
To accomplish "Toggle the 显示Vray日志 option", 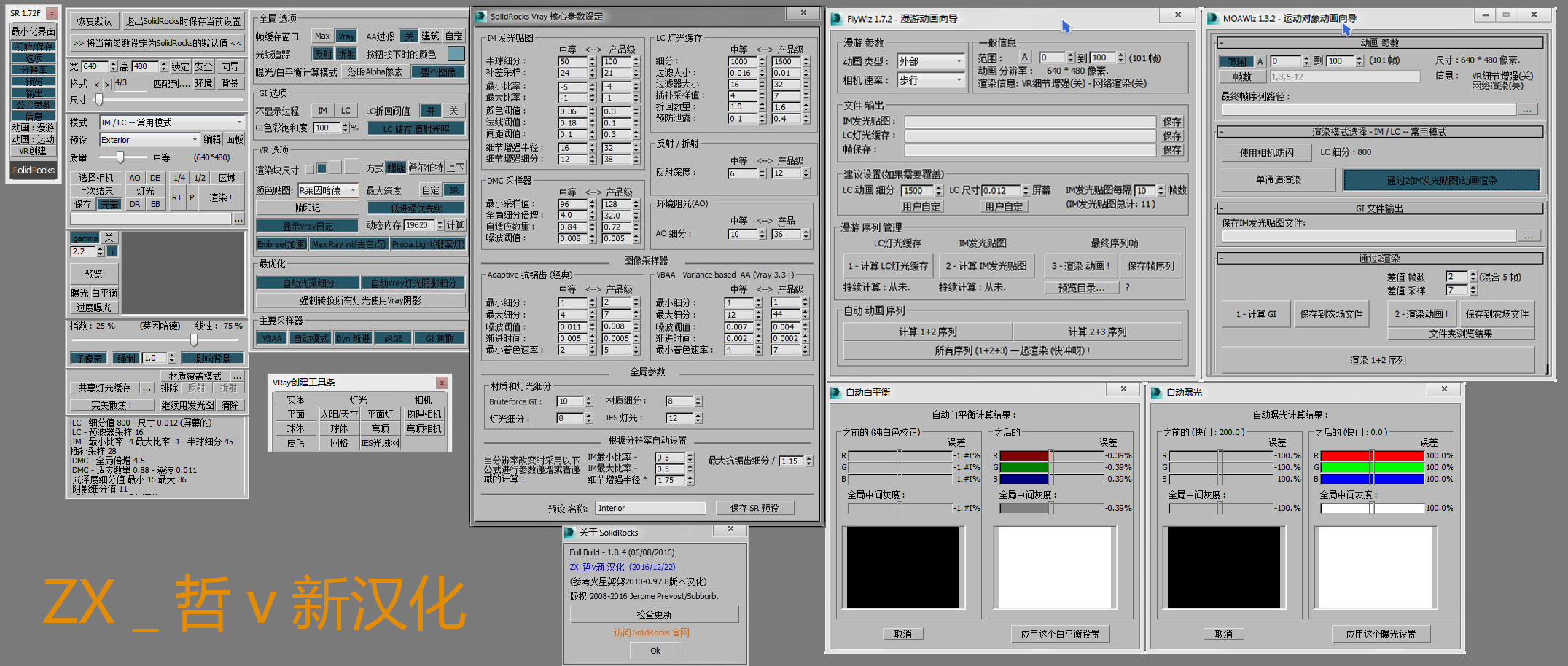I will point(307,226).
